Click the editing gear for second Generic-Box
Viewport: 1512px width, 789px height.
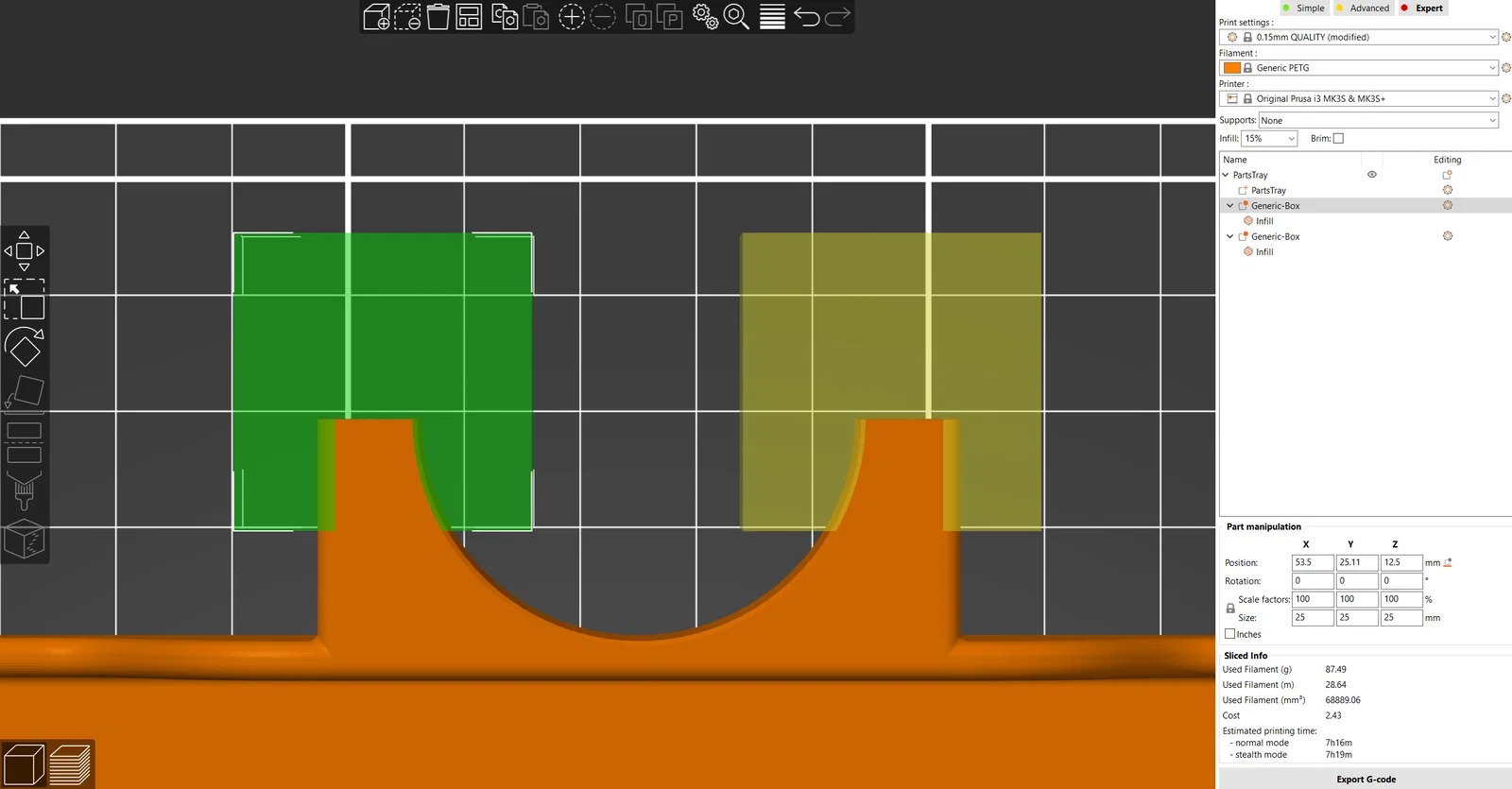pyautogui.click(x=1448, y=236)
